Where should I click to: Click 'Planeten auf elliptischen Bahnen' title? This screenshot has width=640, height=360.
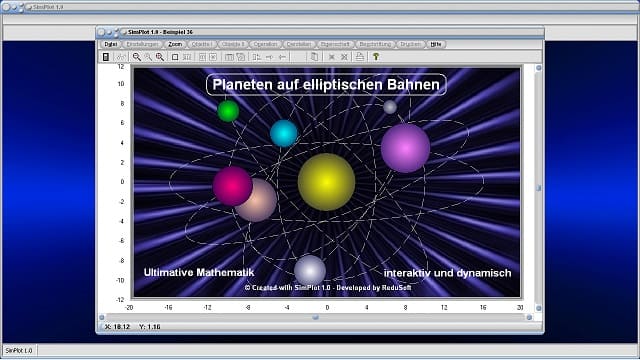(x=326, y=84)
